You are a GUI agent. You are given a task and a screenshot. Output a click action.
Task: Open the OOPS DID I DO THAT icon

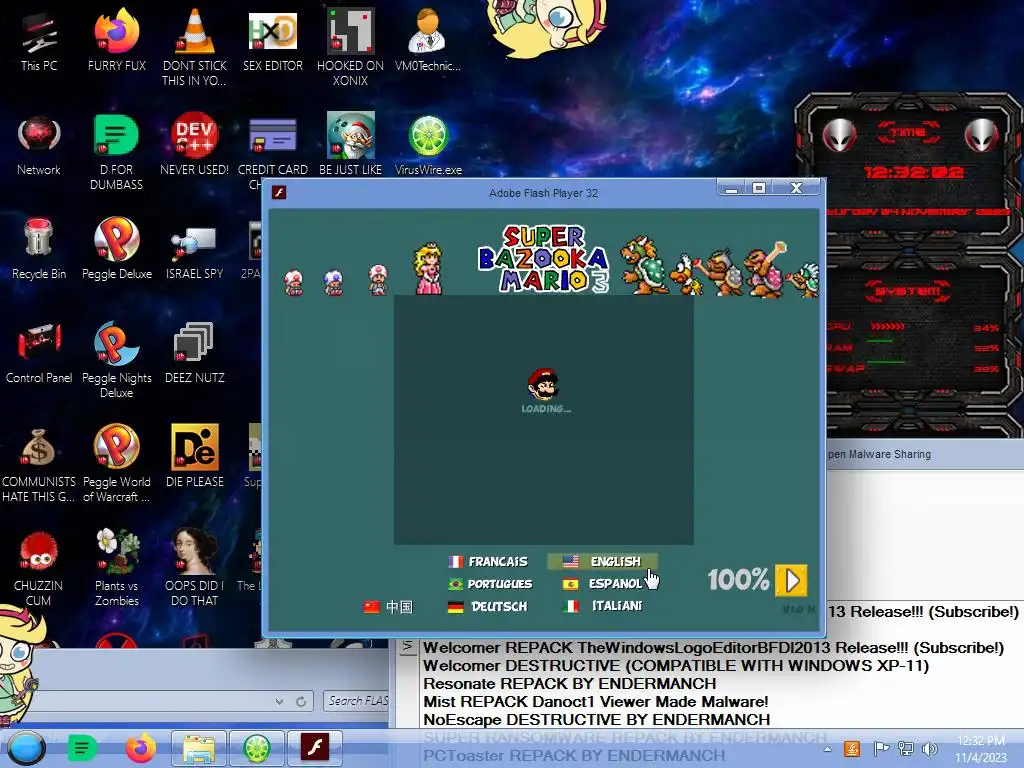click(195, 568)
